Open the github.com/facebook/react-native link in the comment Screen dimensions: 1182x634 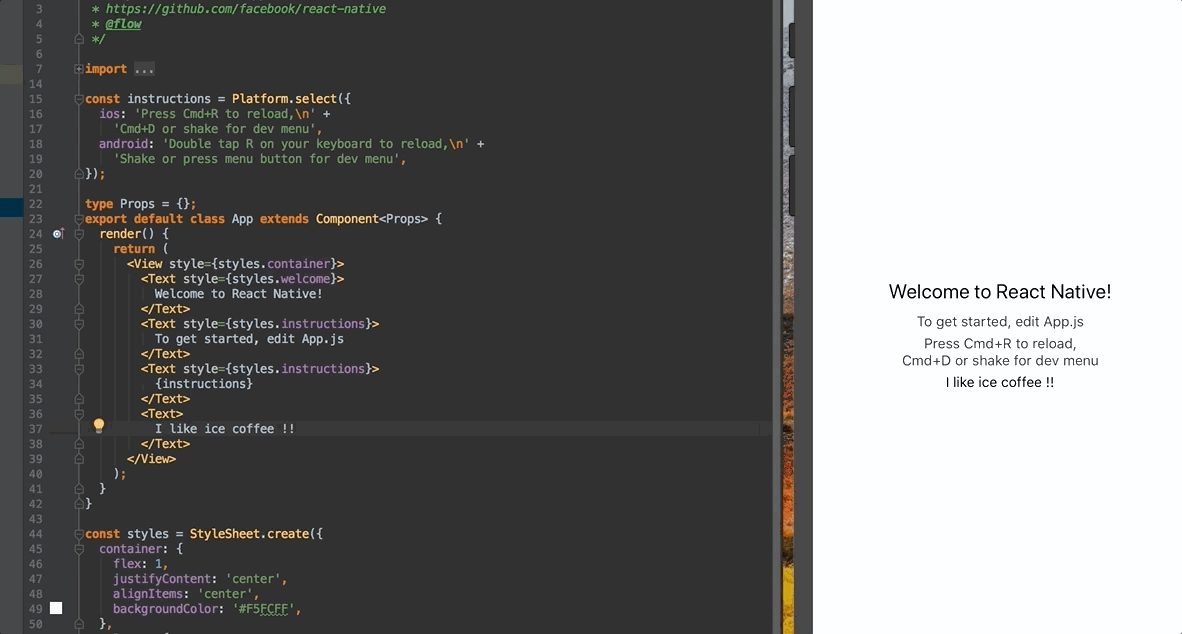click(x=246, y=9)
